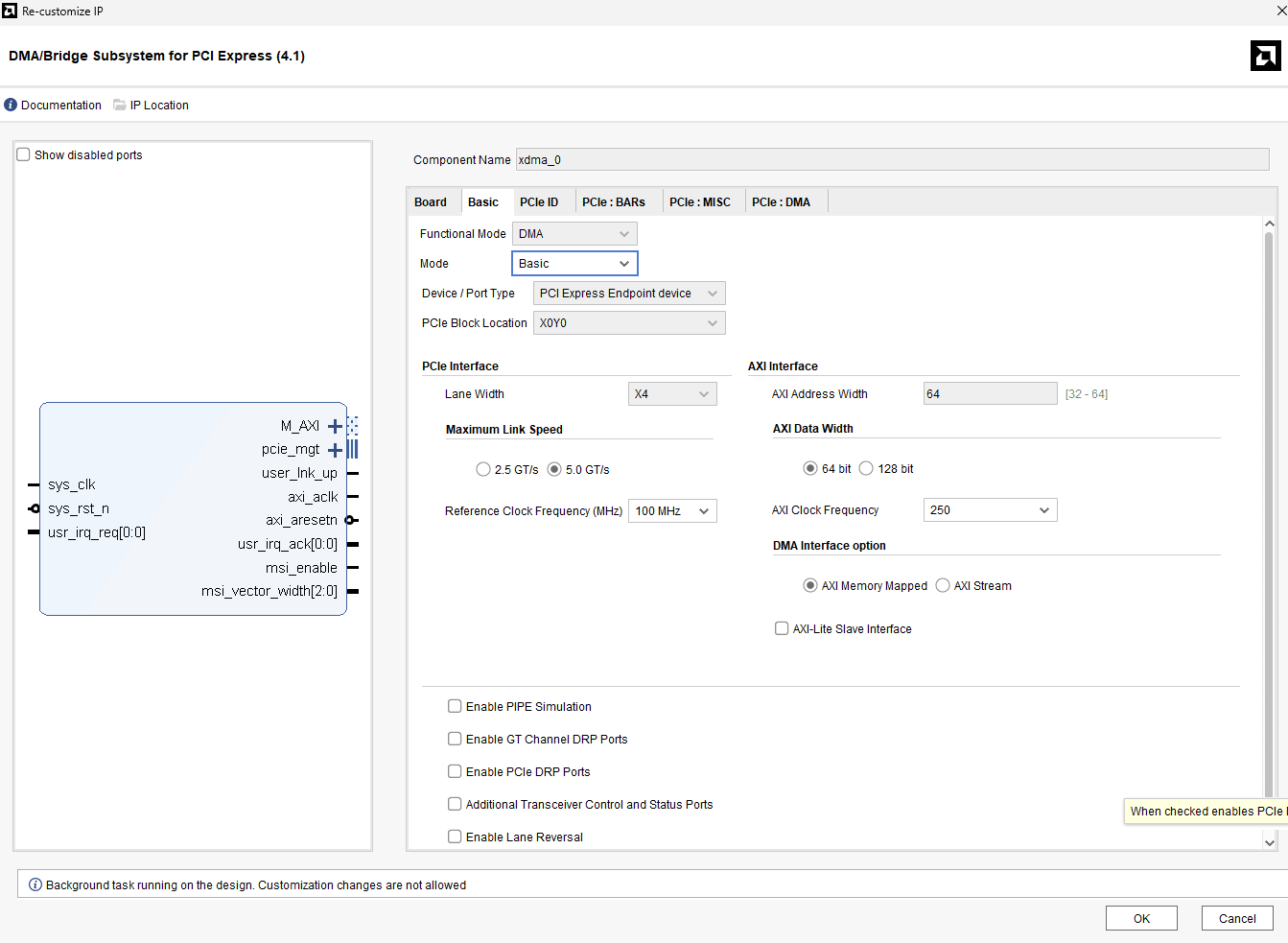Click the Component Name input field
Viewport: 1288px width, 943px height.
(892, 159)
